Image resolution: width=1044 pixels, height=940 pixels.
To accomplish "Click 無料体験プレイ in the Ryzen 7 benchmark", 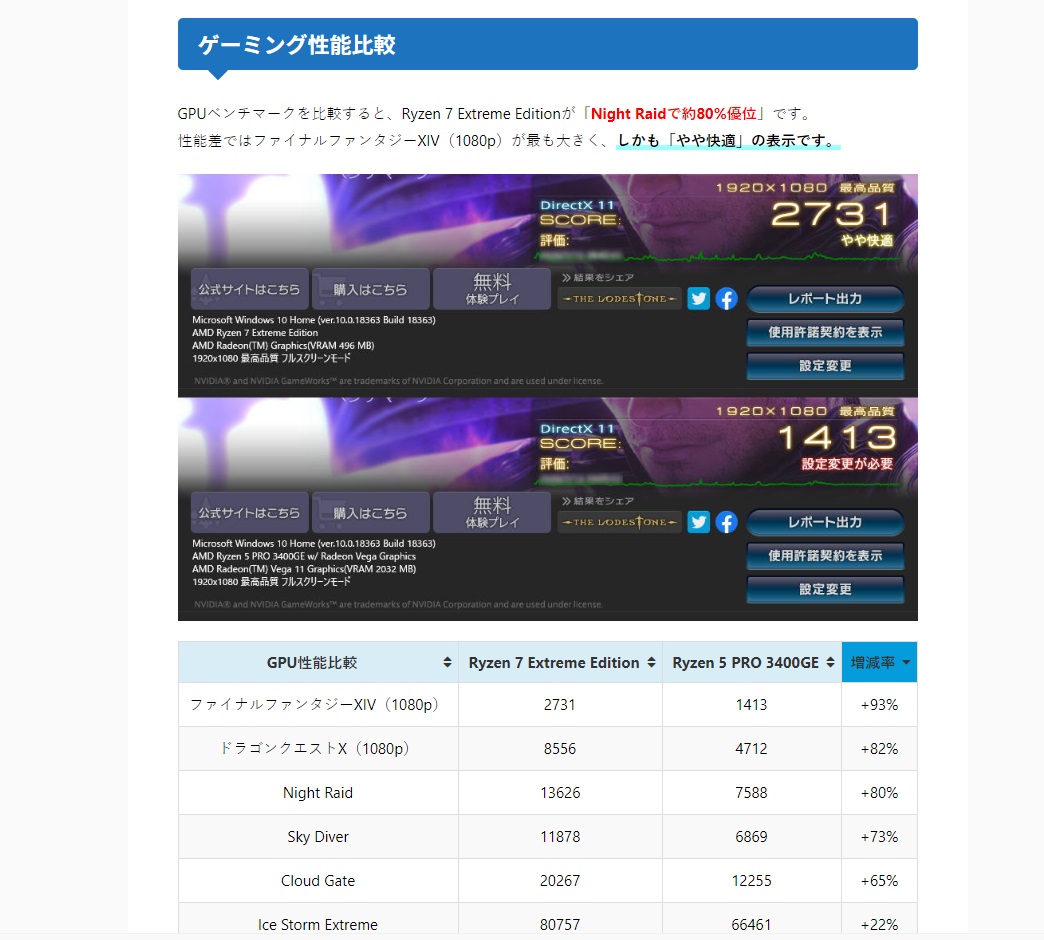I will 492,289.
